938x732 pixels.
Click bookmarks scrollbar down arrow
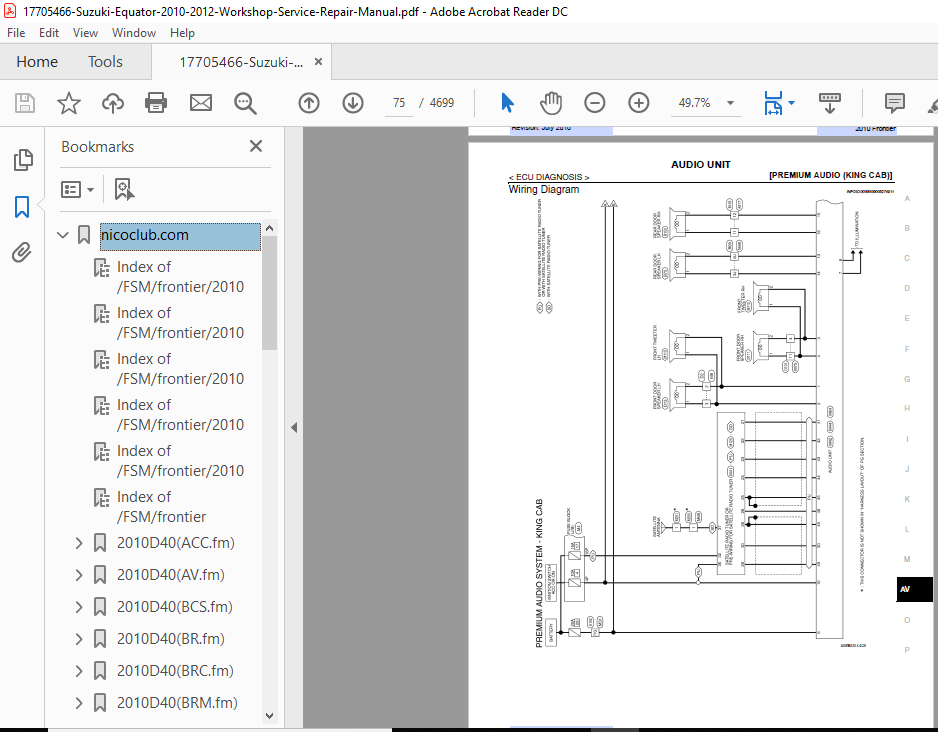[x=269, y=715]
